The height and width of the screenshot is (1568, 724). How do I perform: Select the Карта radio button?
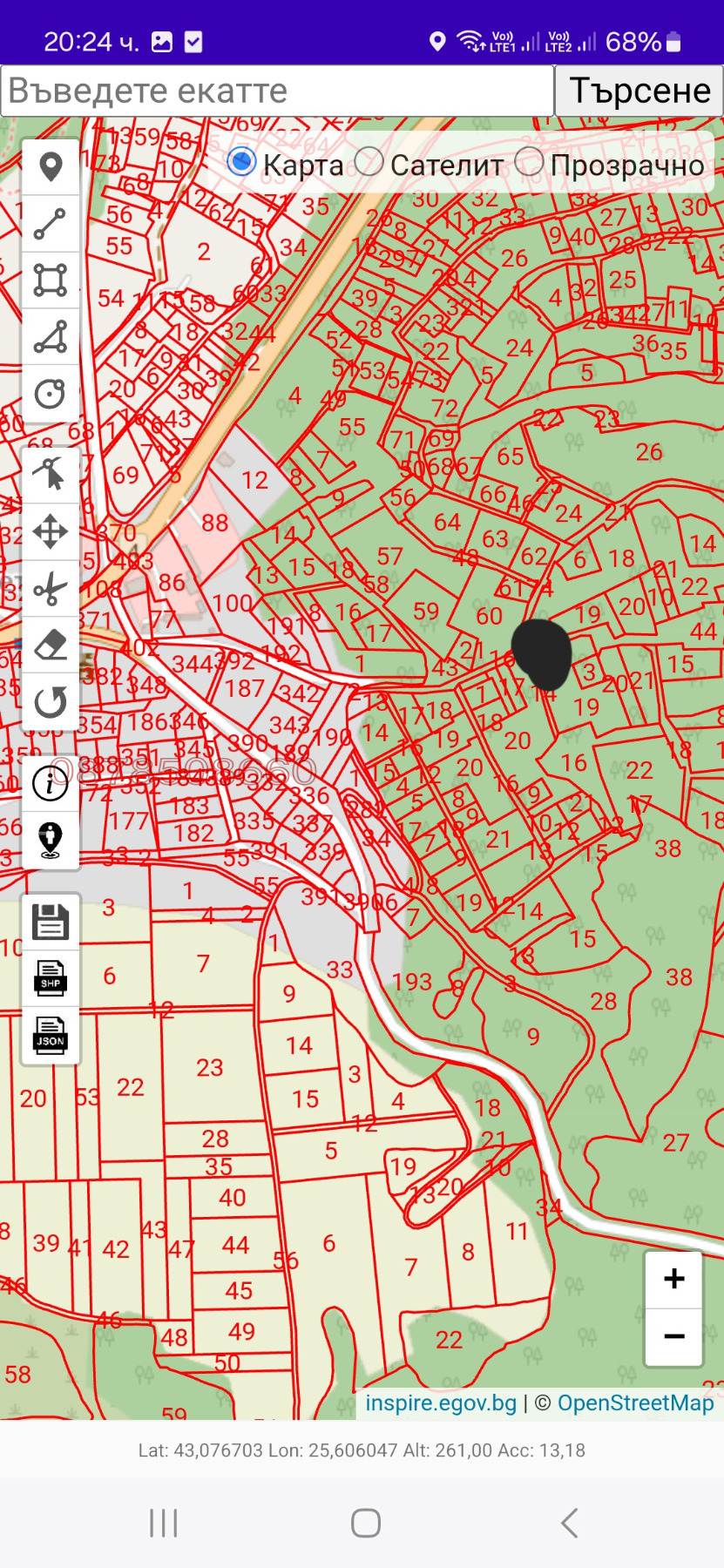point(241,162)
